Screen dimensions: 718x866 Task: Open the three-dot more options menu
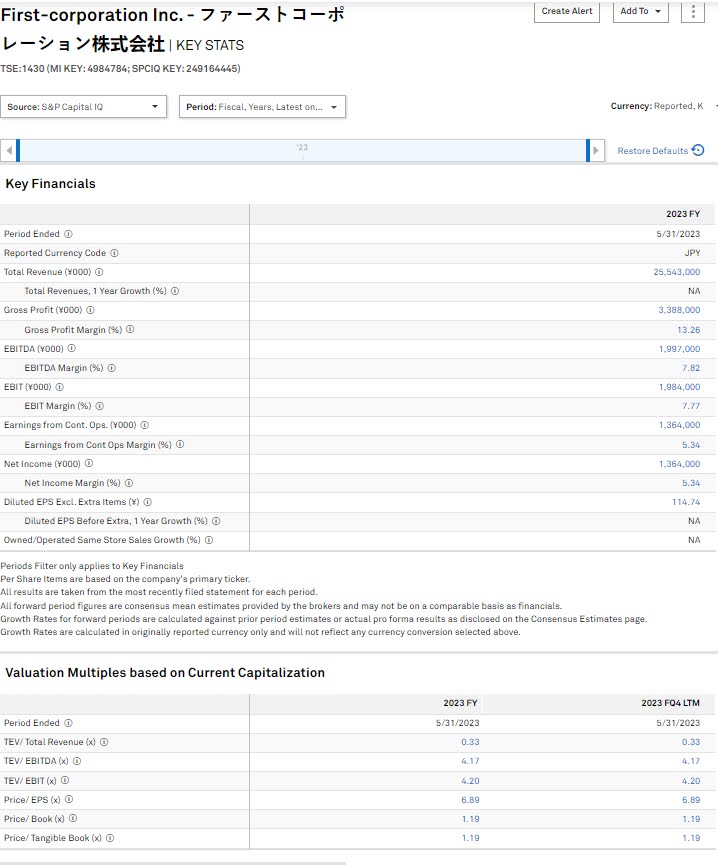tap(693, 11)
